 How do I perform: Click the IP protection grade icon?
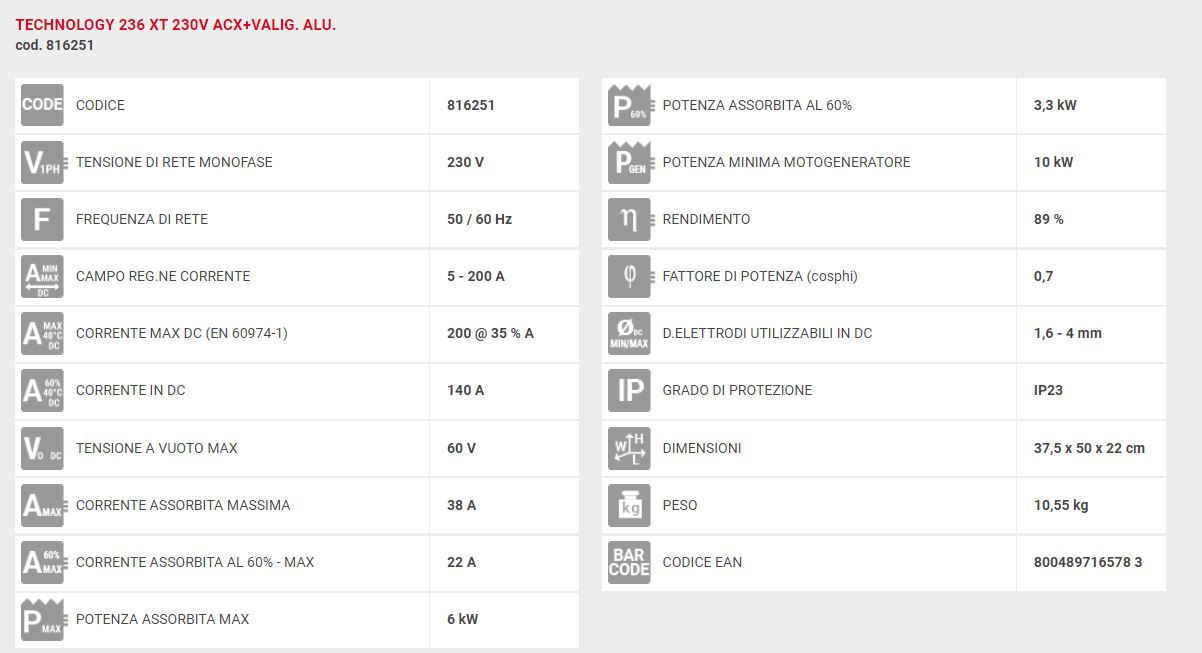629,390
